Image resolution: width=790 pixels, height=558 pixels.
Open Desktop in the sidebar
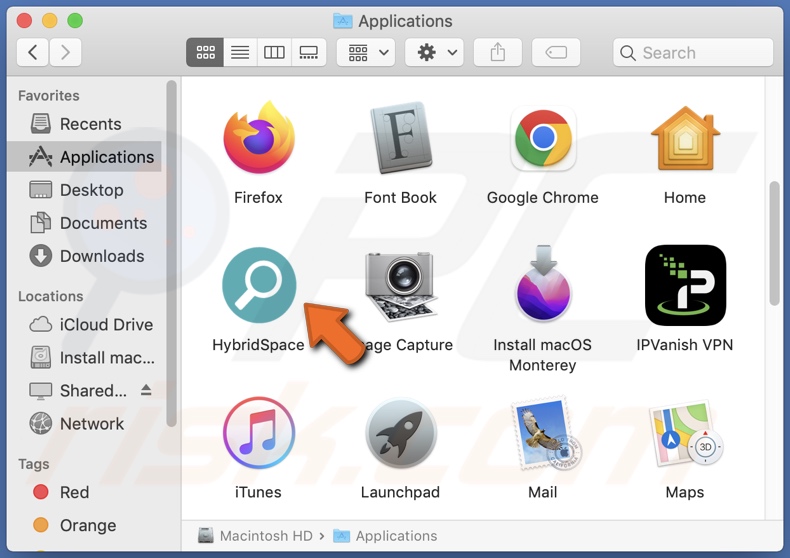[x=85, y=190]
